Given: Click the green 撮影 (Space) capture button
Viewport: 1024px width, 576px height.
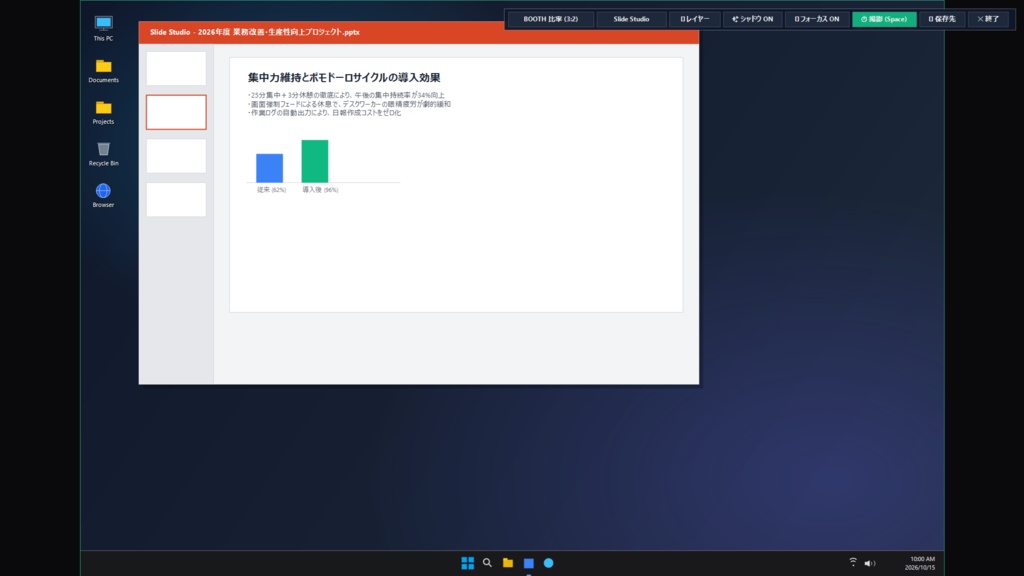Looking at the screenshot, I should 884,19.
